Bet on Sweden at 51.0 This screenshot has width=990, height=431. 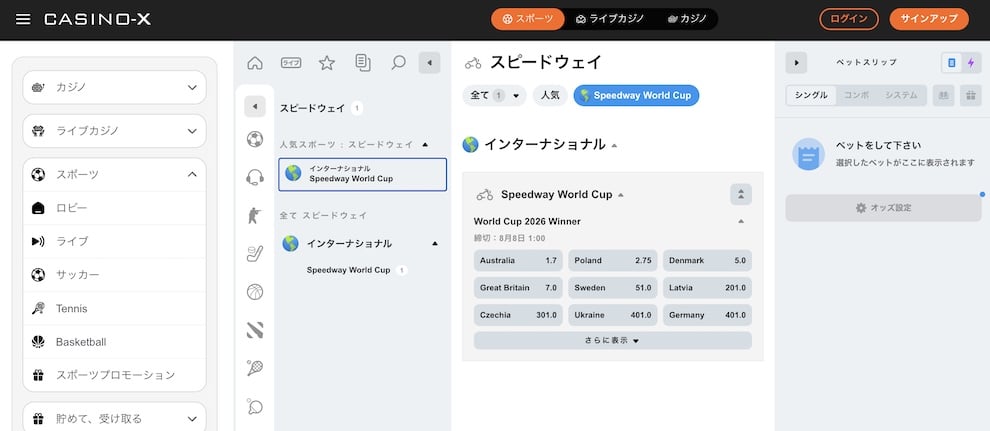pos(613,288)
